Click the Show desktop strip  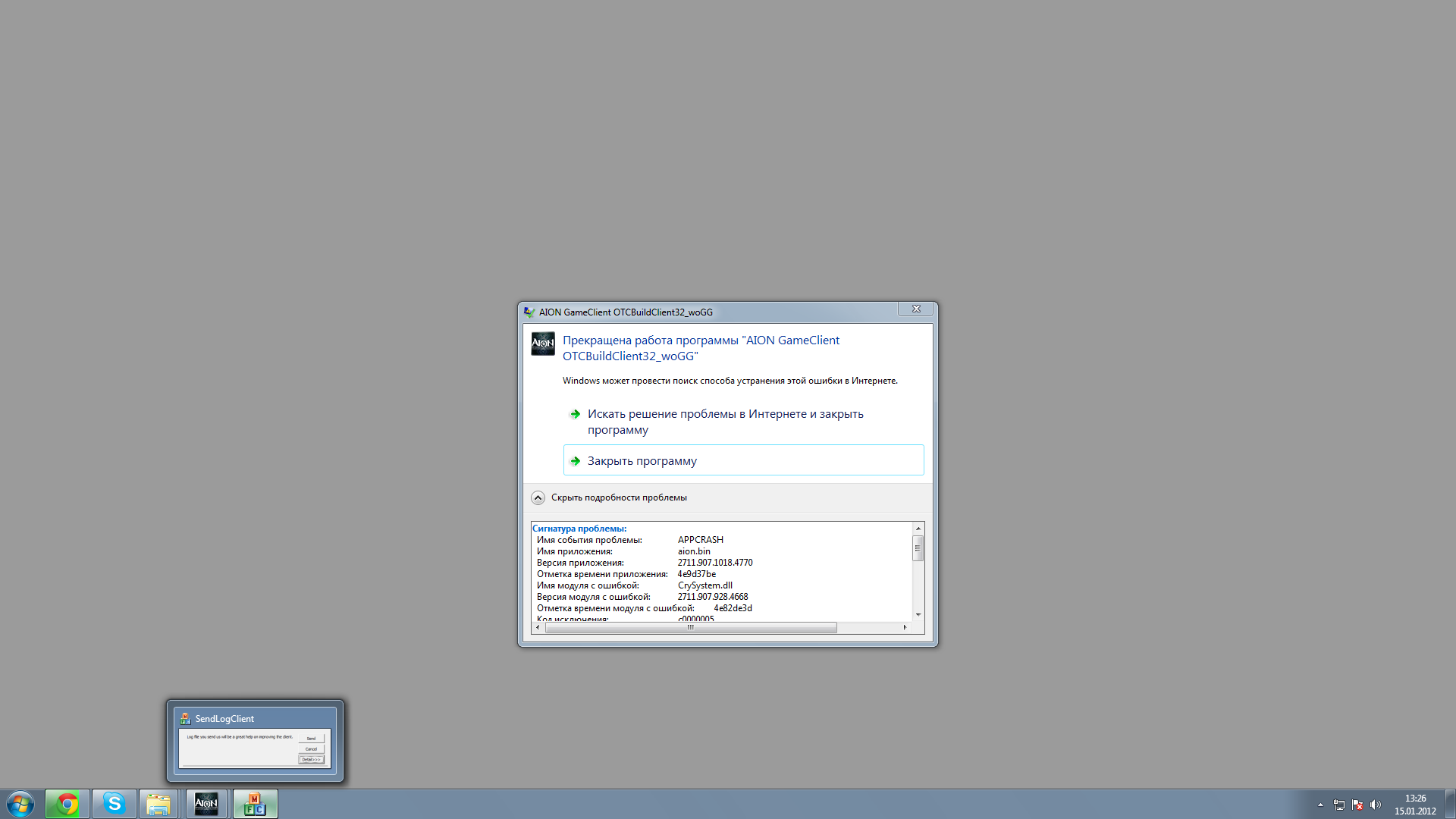click(1450, 804)
